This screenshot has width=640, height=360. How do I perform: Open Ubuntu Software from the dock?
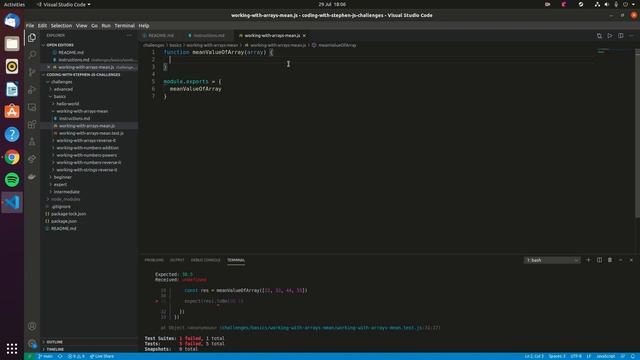(x=12, y=111)
